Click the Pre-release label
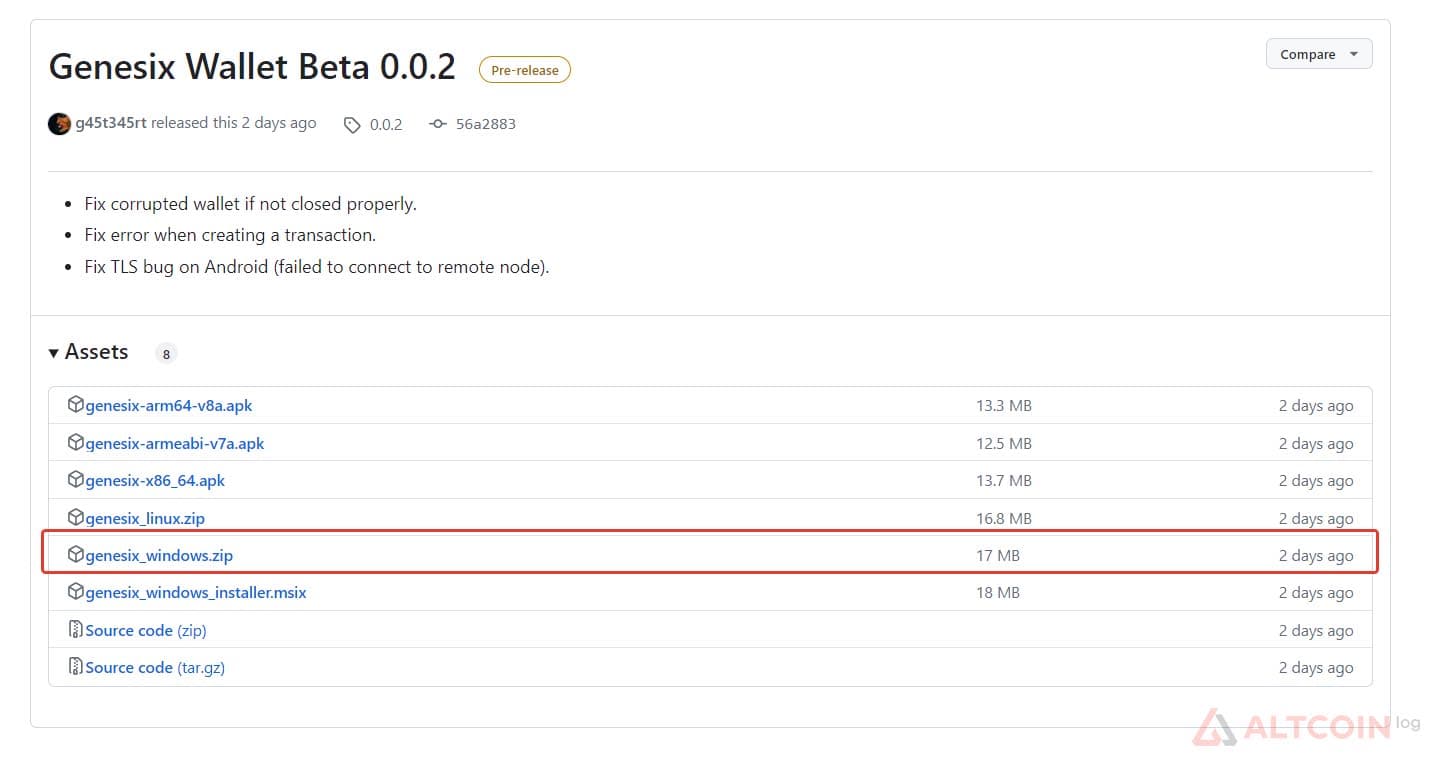This screenshot has width=1435, height=757. click(525, 70)
